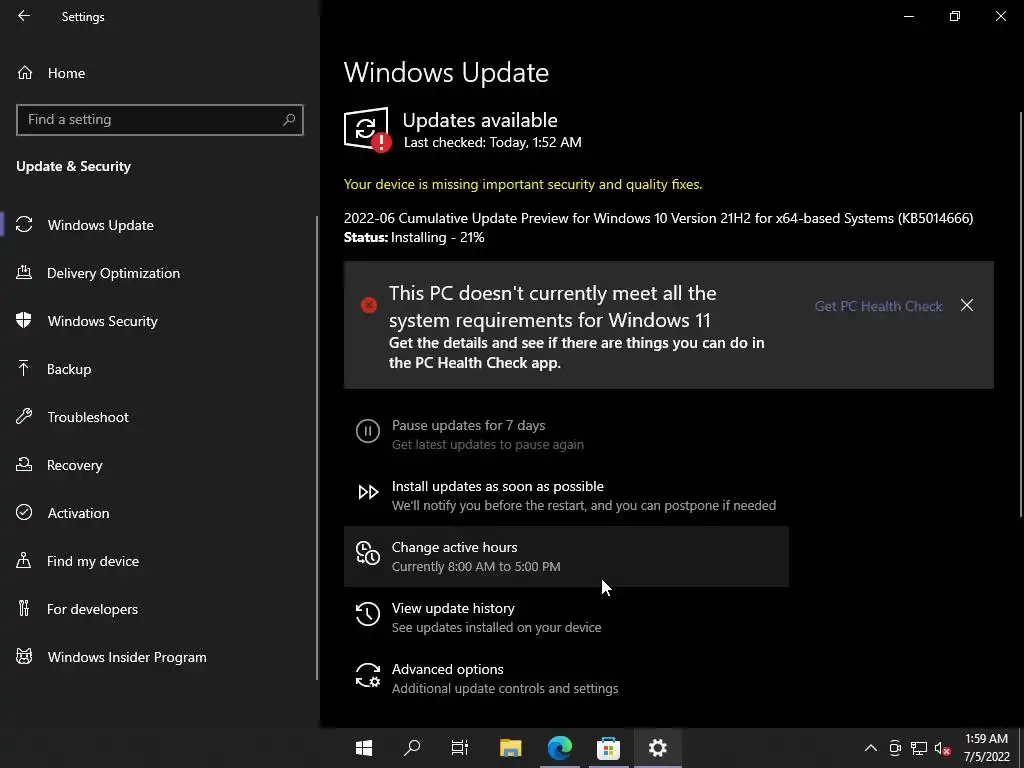Open Delivery Optimization settings
The image size is (1024, 768).
pos(159,273)
